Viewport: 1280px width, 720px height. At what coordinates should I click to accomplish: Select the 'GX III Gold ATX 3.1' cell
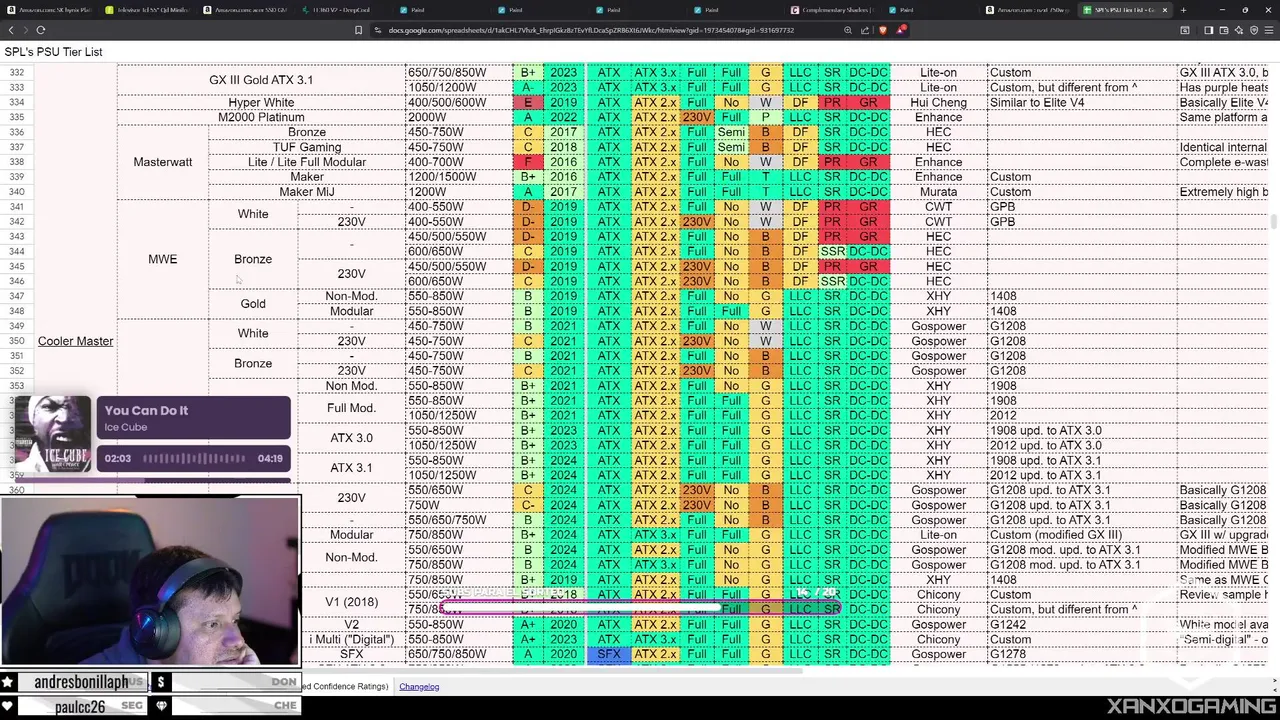[x=261, y=80]
